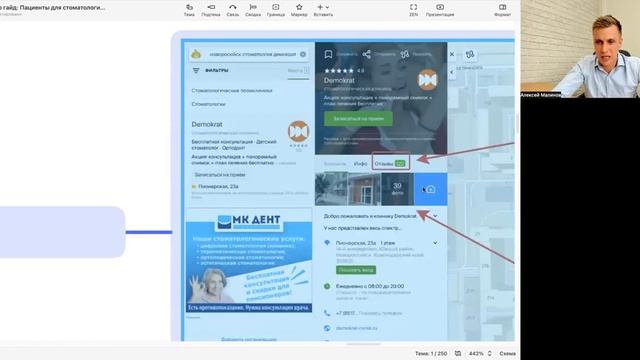Select the Места tab

(x=298, y=71)
